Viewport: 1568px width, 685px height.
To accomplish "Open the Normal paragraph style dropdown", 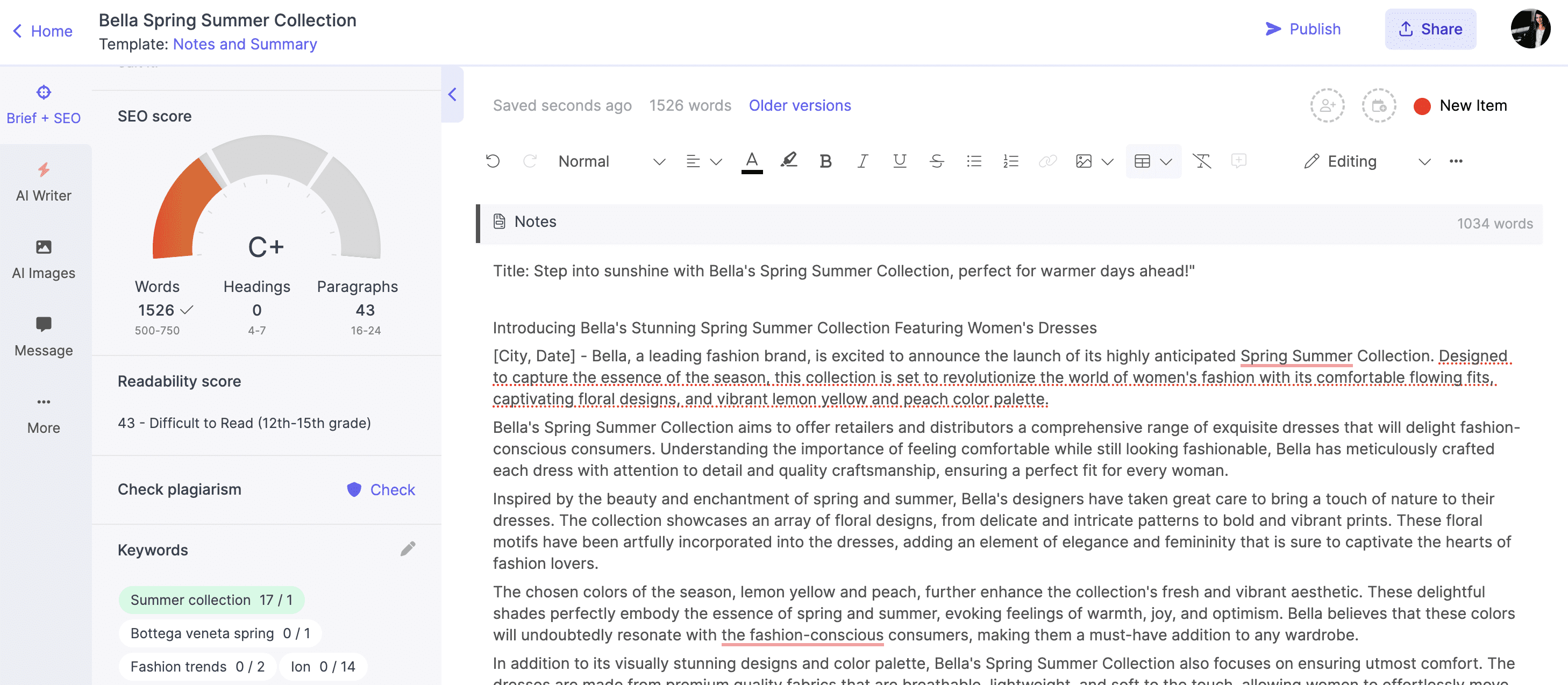I will point(611,161).
